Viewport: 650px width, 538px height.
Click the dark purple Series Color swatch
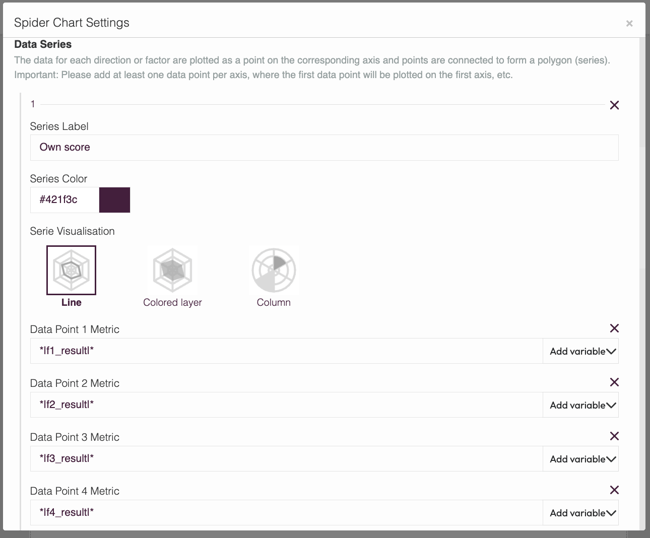point(114,200)
